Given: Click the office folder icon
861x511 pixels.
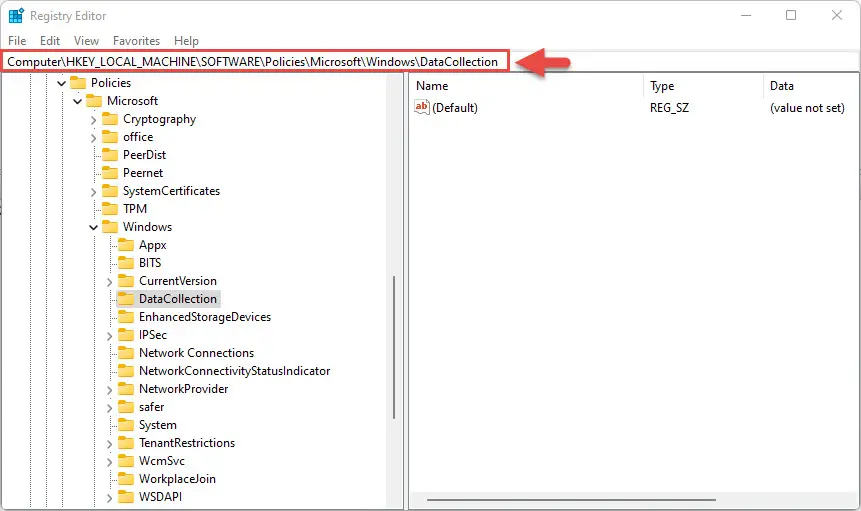Looking at the screenshot, I should [110, 137].
